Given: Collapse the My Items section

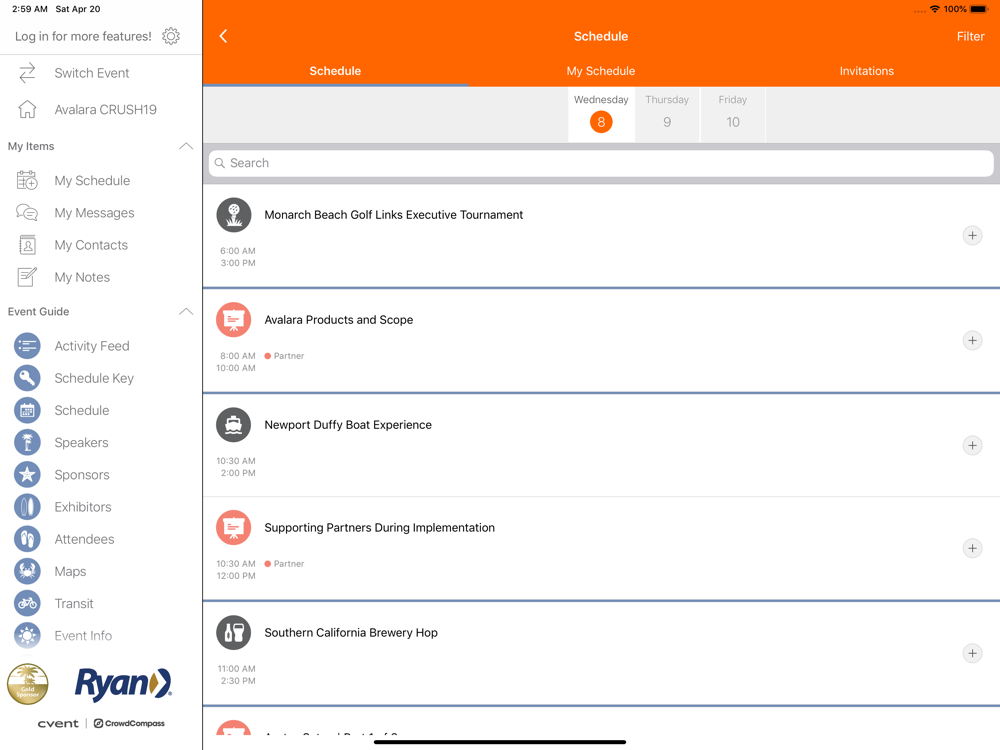Looking at the screenshot, I should (x=186, y=146).
